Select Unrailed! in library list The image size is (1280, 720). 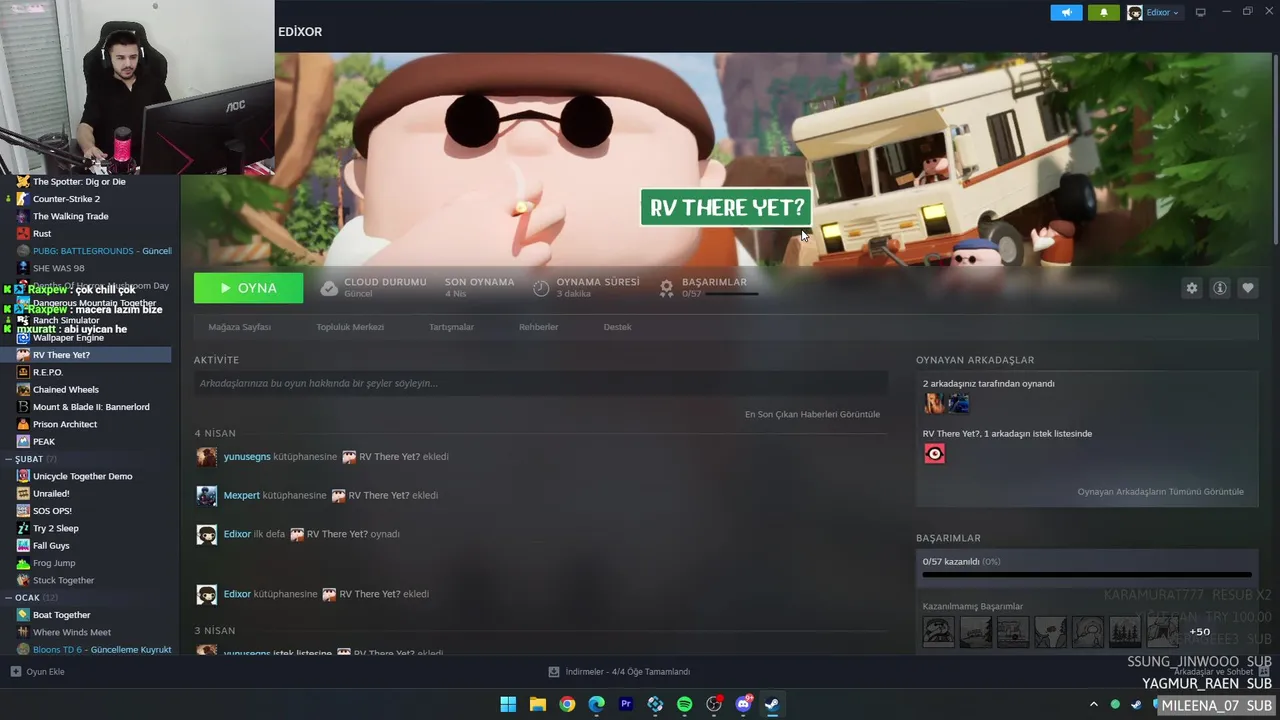pyautogui.click(x=51, y=494)
